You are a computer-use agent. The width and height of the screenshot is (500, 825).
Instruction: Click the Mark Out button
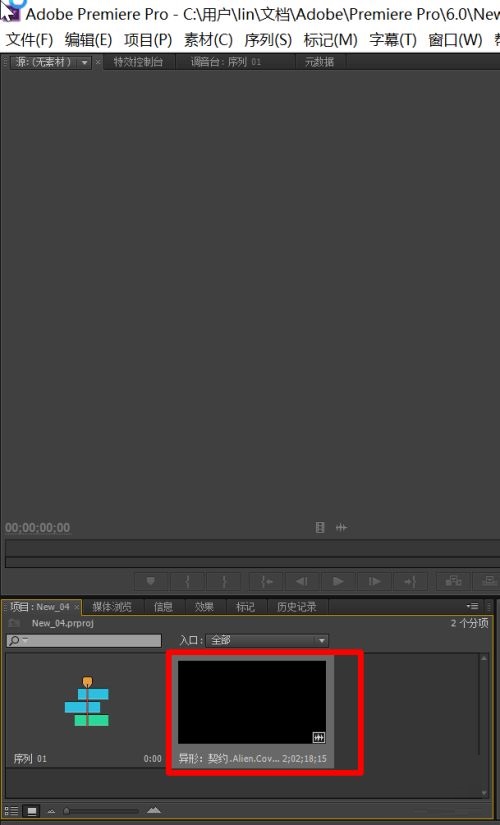pos(224,581)
